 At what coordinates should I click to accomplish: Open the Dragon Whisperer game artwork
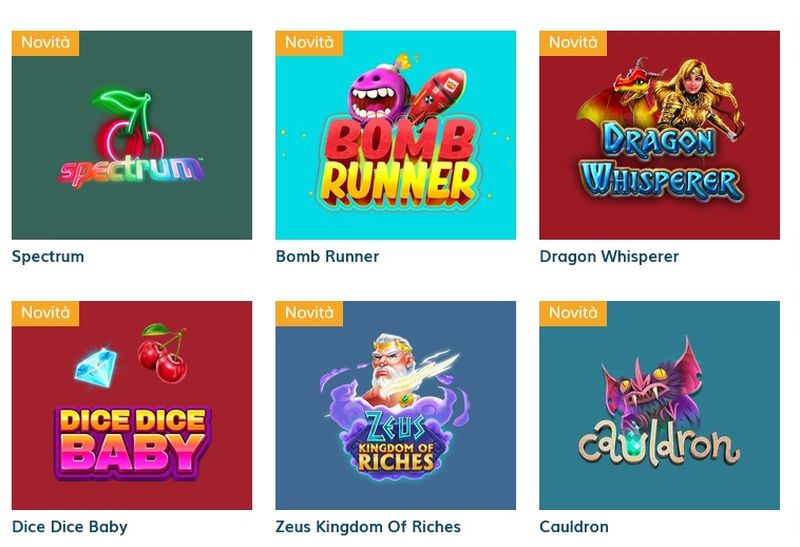click(x=659, y=135)
